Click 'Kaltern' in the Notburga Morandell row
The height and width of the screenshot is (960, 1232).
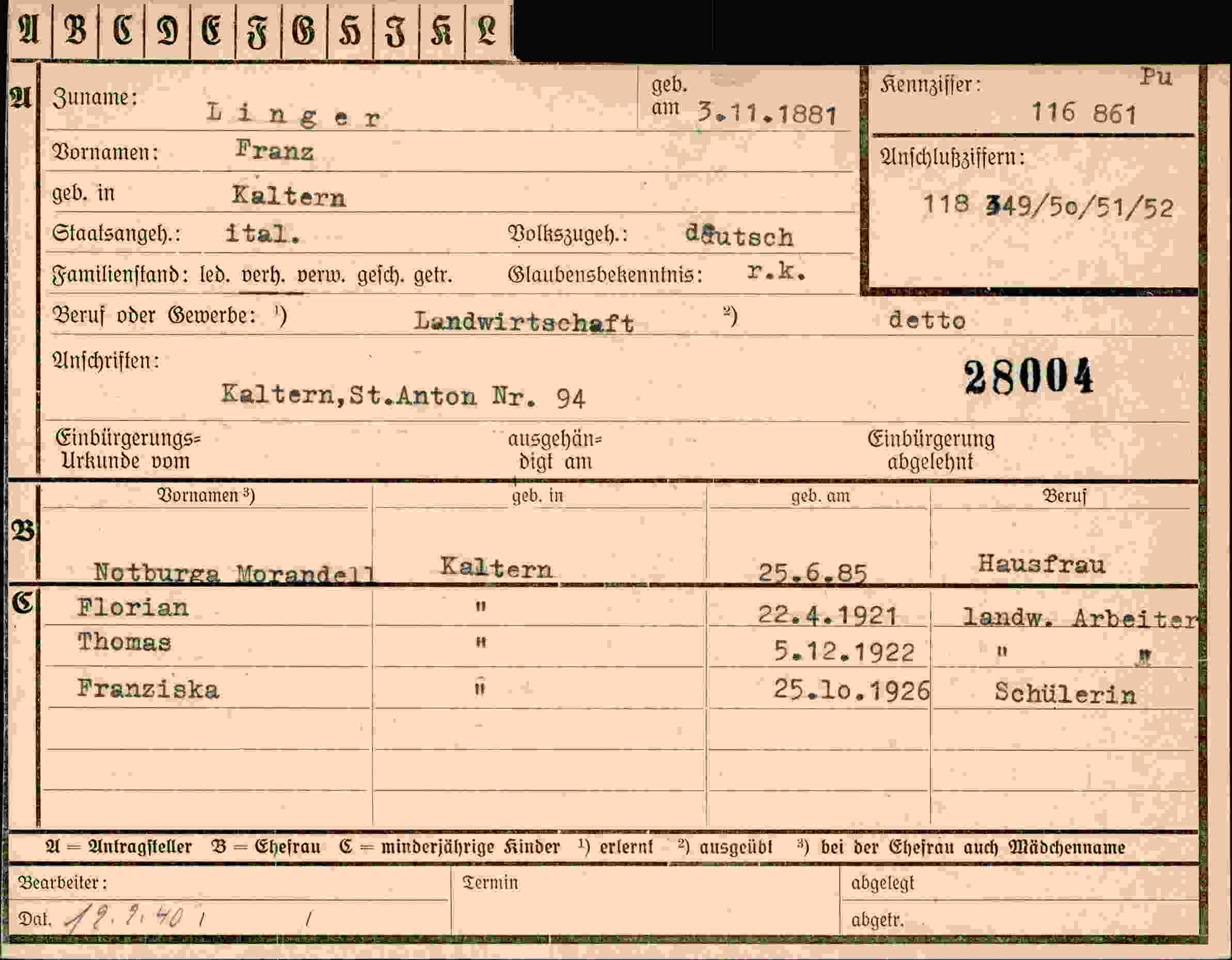coord(496,568)
